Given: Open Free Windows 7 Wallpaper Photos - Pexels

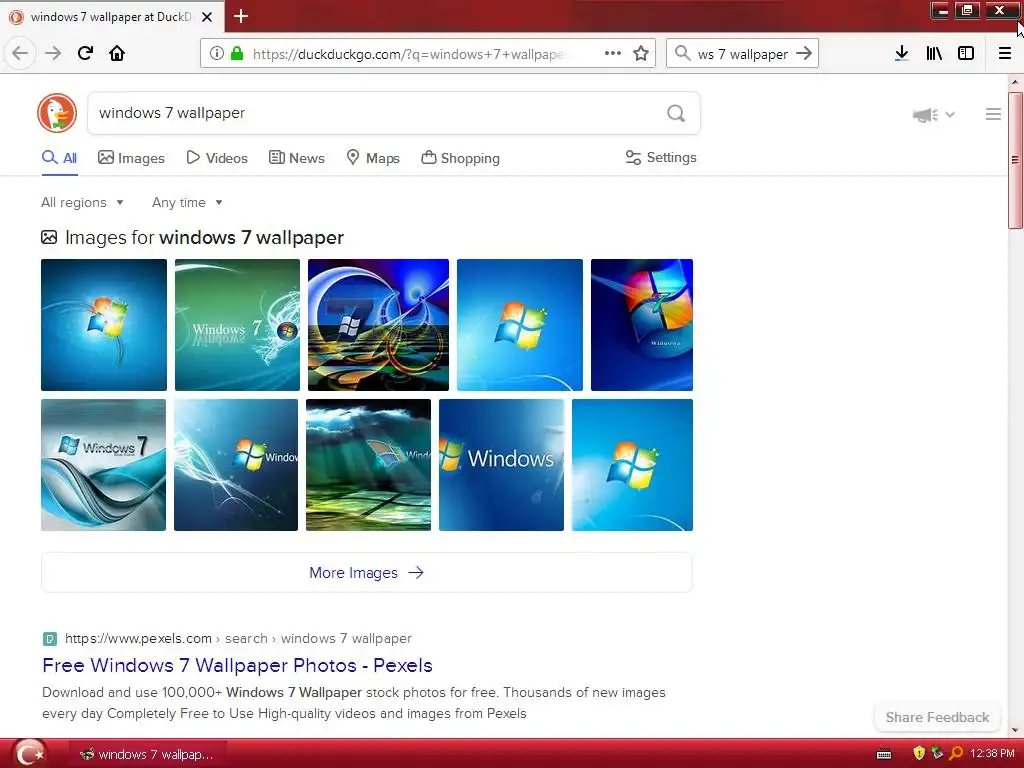Looking at the screenshot, I should (237, 665).
